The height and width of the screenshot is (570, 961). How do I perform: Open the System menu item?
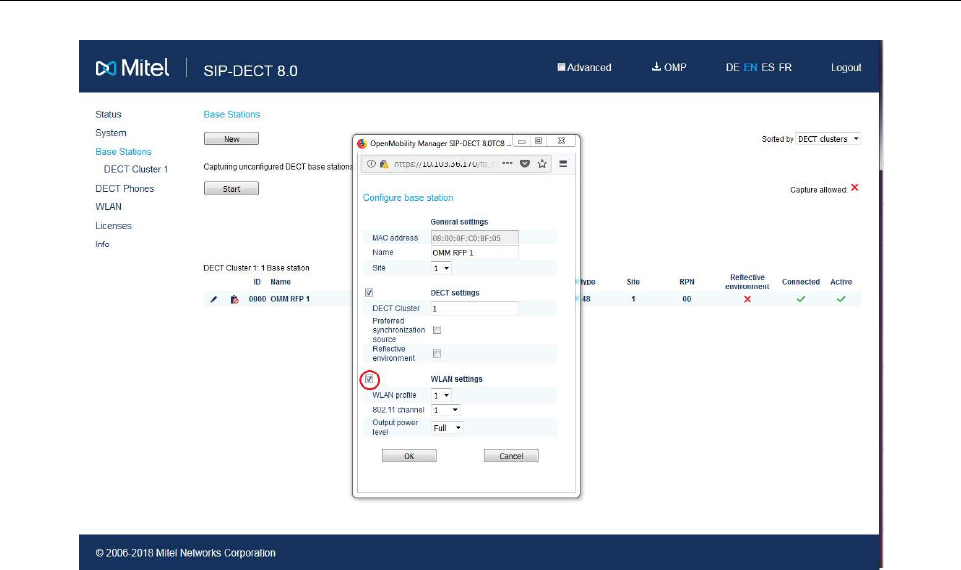pyautogui.click(x=111, y=133)
